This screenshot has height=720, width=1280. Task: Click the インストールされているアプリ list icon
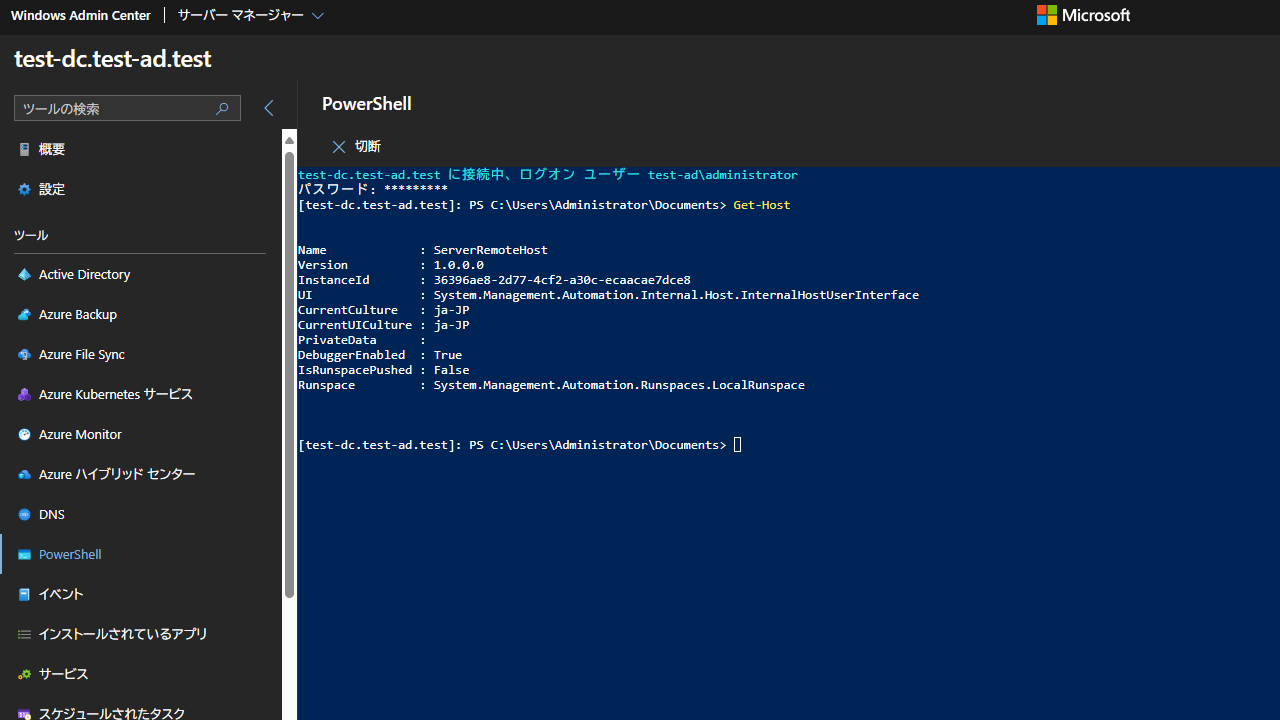click(24, 634)
